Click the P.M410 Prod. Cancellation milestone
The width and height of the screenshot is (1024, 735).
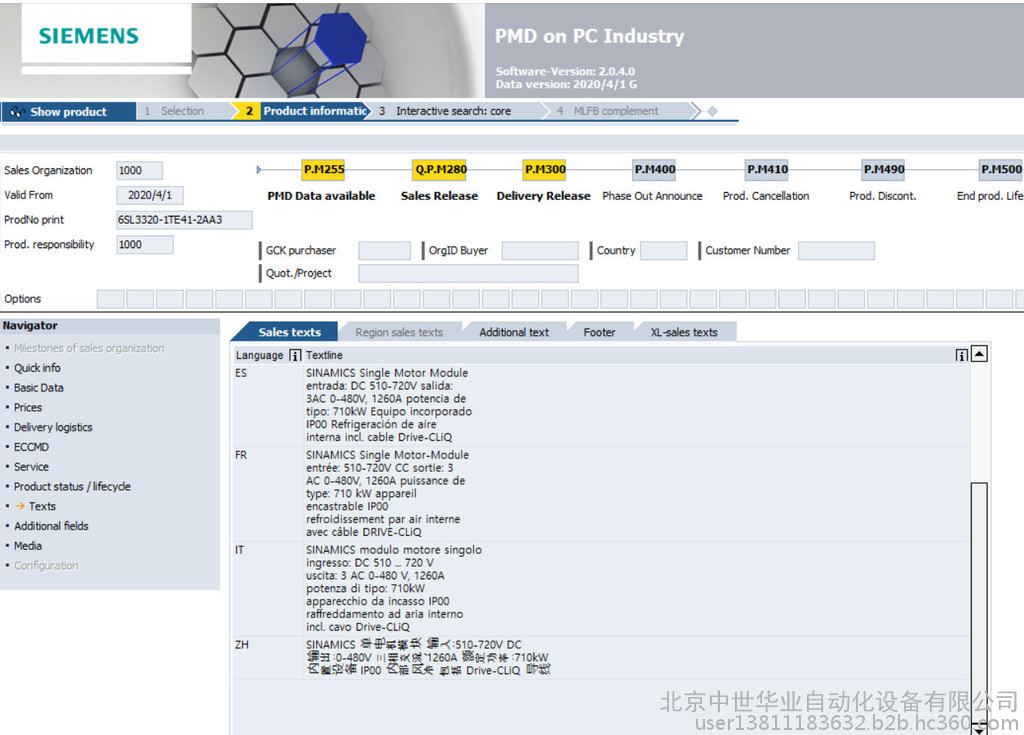coord(767,170)
